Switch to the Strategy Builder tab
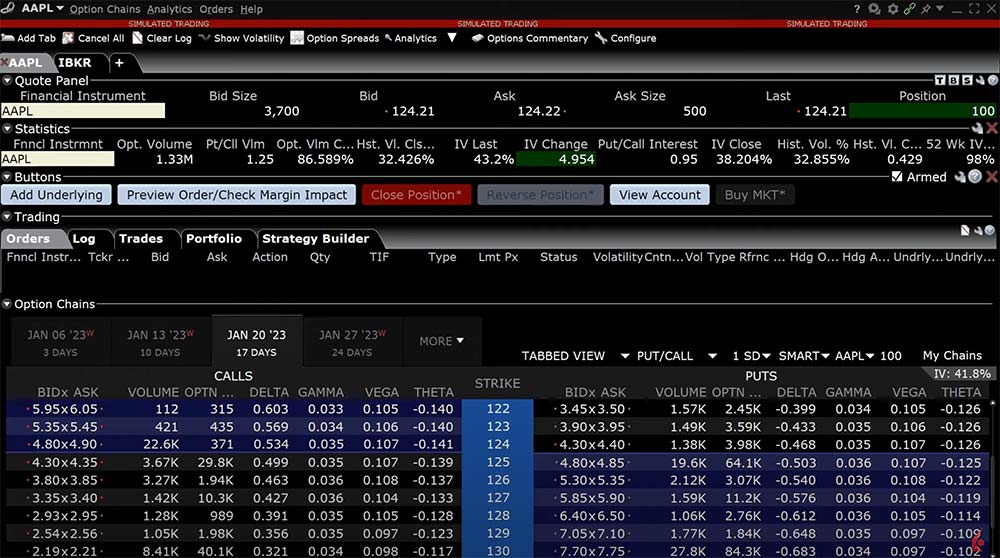This screenshot has height=558, width=1000. (x=315, y=239)
